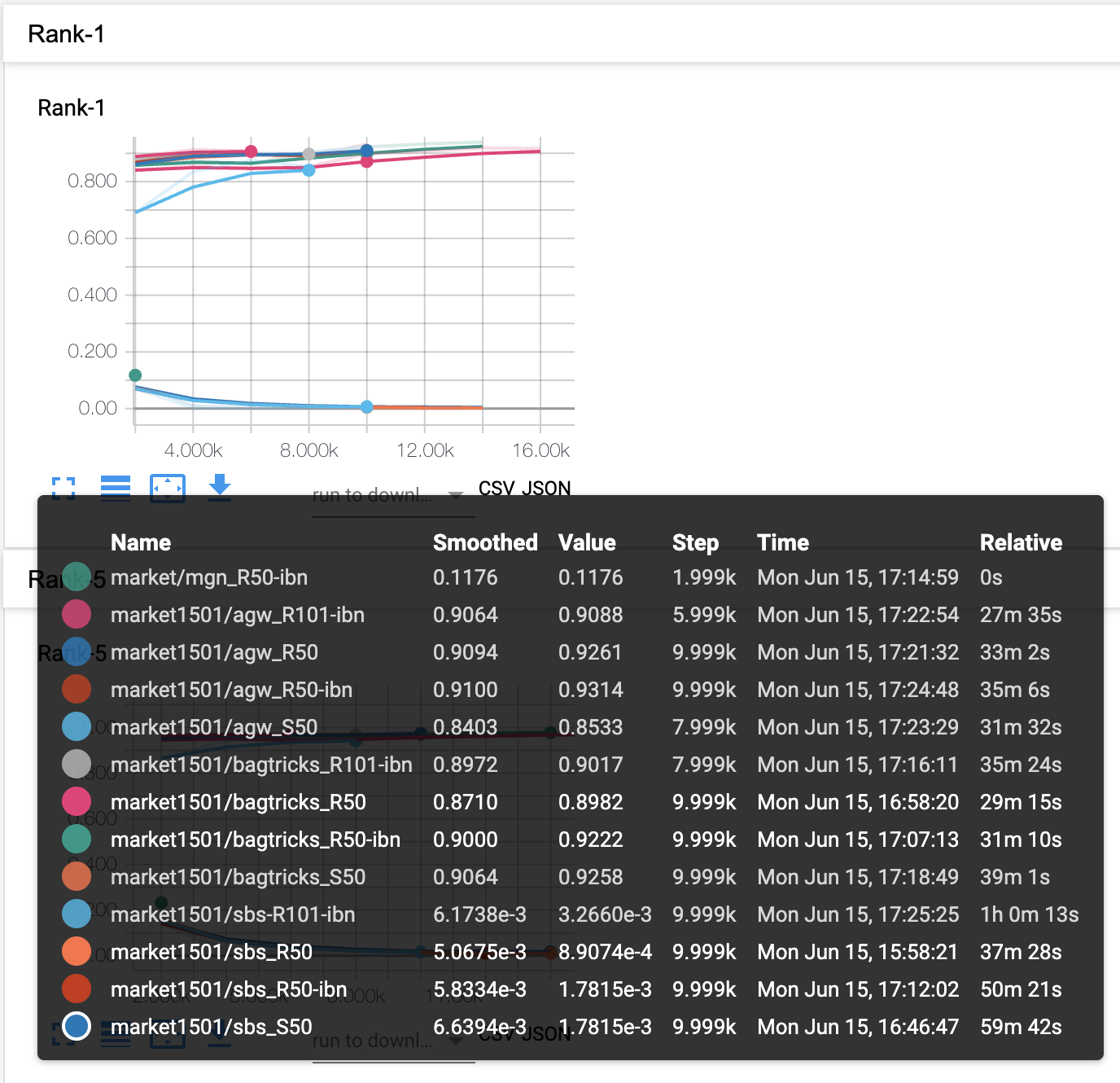1120x1083 pixels.
Task: Fit bottom chart domain to data
Action: [168, 1038]
